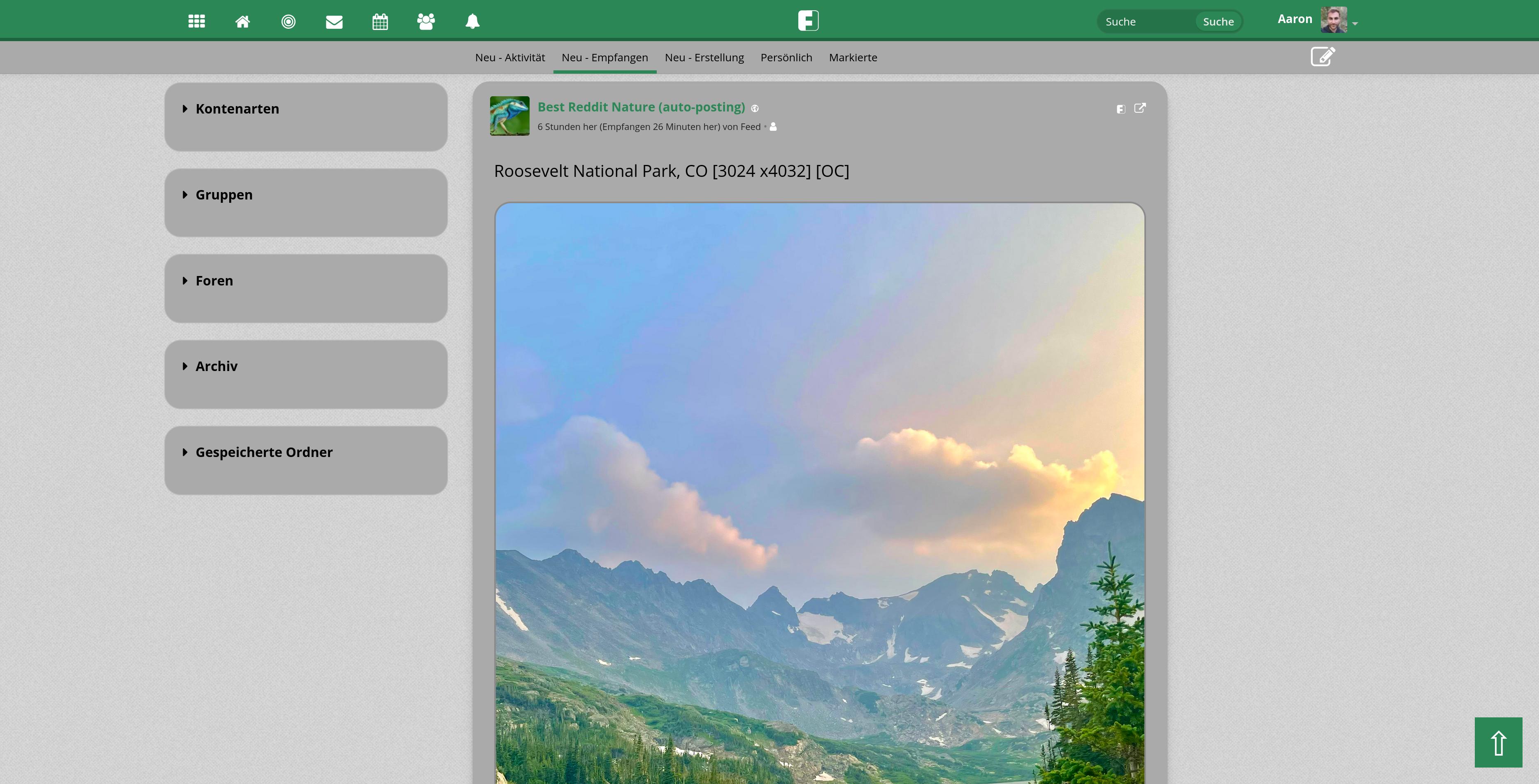Image resolution: width=1539 pixels, height=784 pixels.
Task: Expand the Foren section
Action: (208, 281)
